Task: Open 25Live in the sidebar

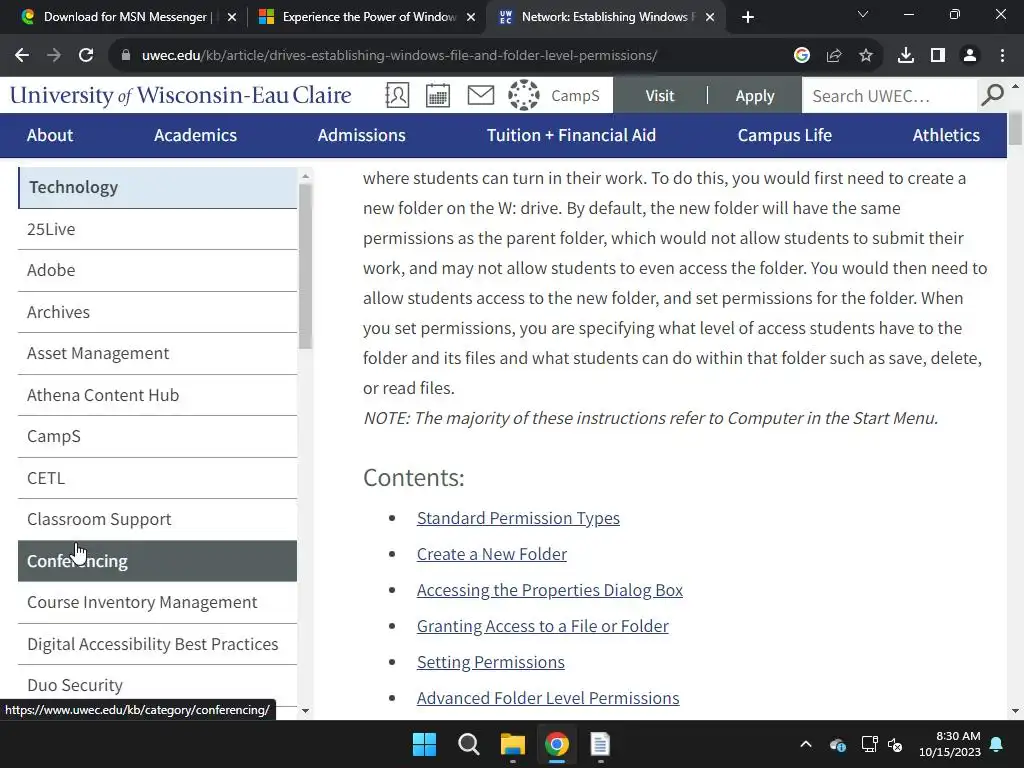Action: [157, 229]
